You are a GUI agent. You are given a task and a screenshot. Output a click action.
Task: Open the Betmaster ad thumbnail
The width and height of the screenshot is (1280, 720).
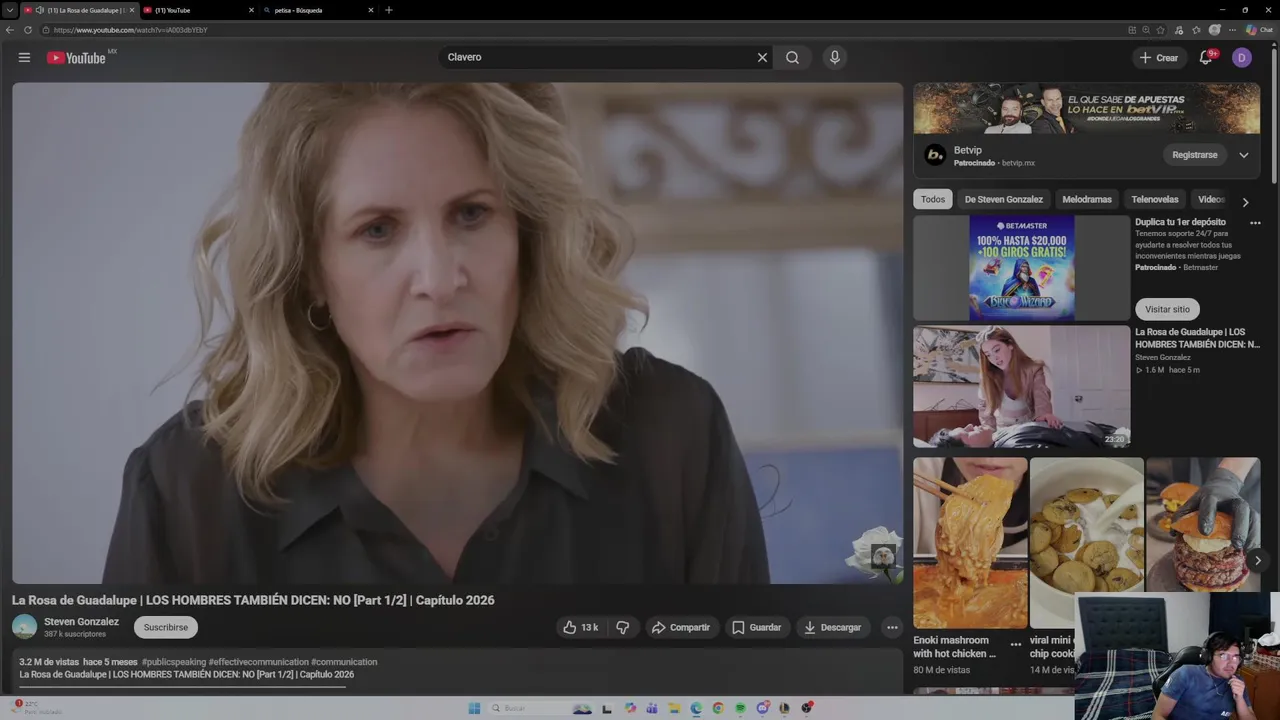point(1021,268)
